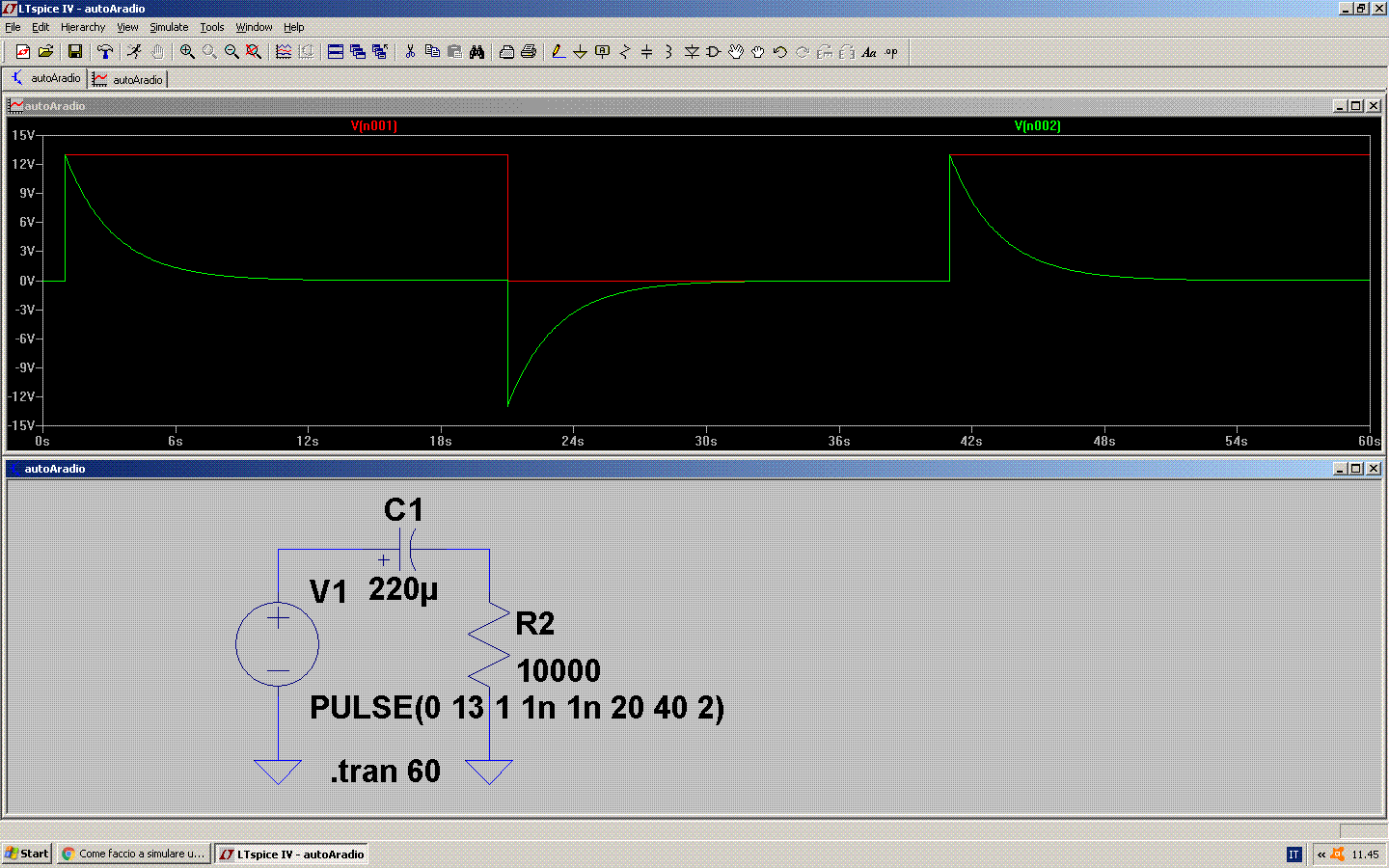Select the Resistor component tool
The height and width of the screenshot is (868, 1389).
624,52
